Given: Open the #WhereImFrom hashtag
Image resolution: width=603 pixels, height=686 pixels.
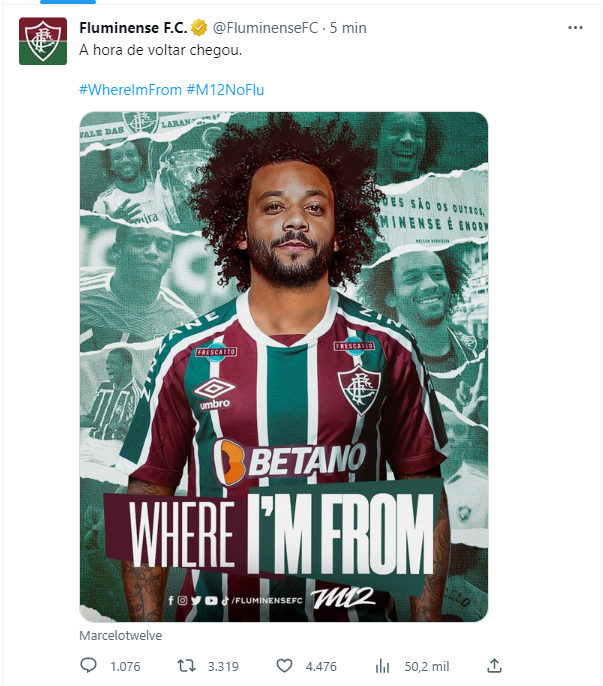Looking at the screenshot, I should click(130, 90).
